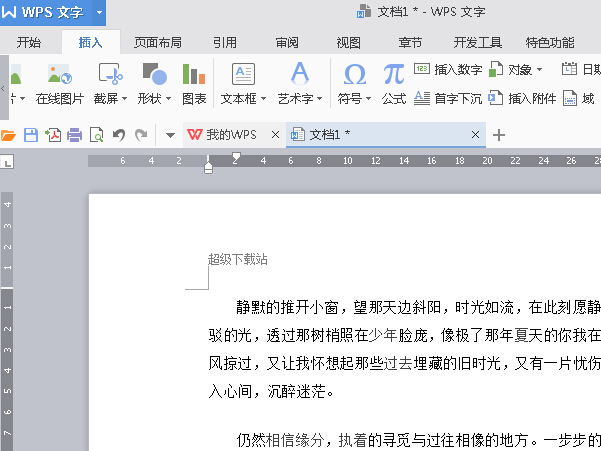Viewport: 601px width, 451px height.
Task: Insert a chart with 图表
Action: 194,84
